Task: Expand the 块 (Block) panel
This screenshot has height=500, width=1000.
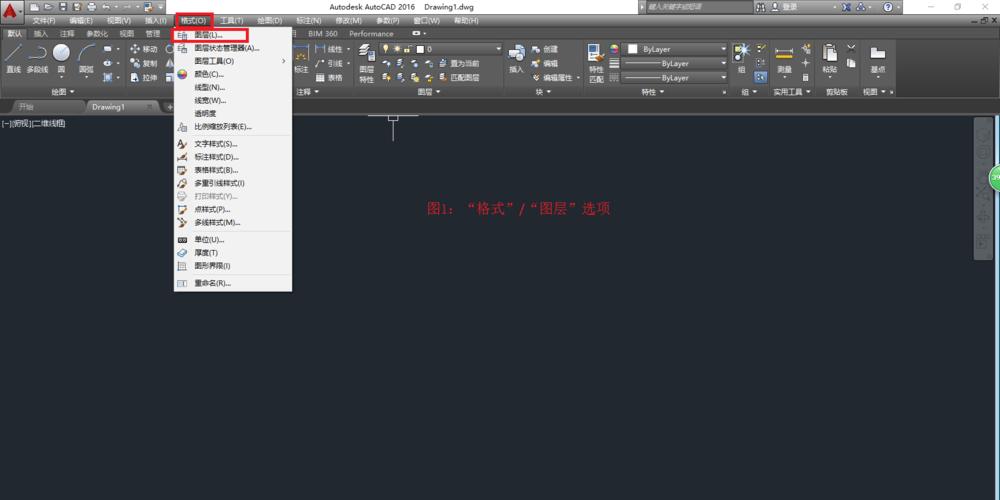Action: (x=543, y=92)
